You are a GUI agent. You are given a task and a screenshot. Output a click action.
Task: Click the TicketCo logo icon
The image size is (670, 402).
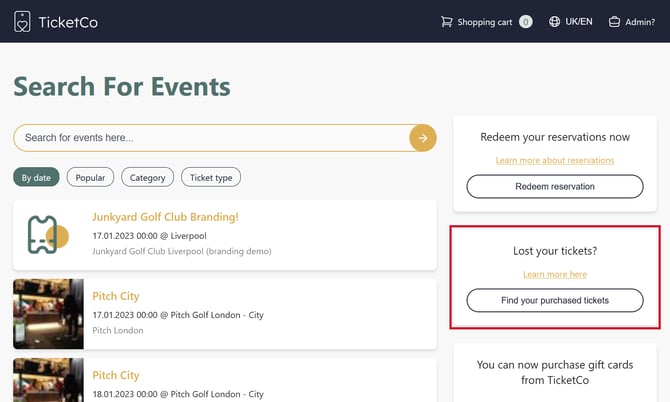22,21
